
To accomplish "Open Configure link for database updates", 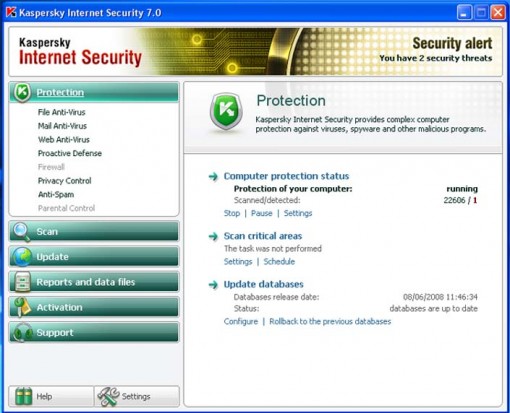I will click(241, 321).
